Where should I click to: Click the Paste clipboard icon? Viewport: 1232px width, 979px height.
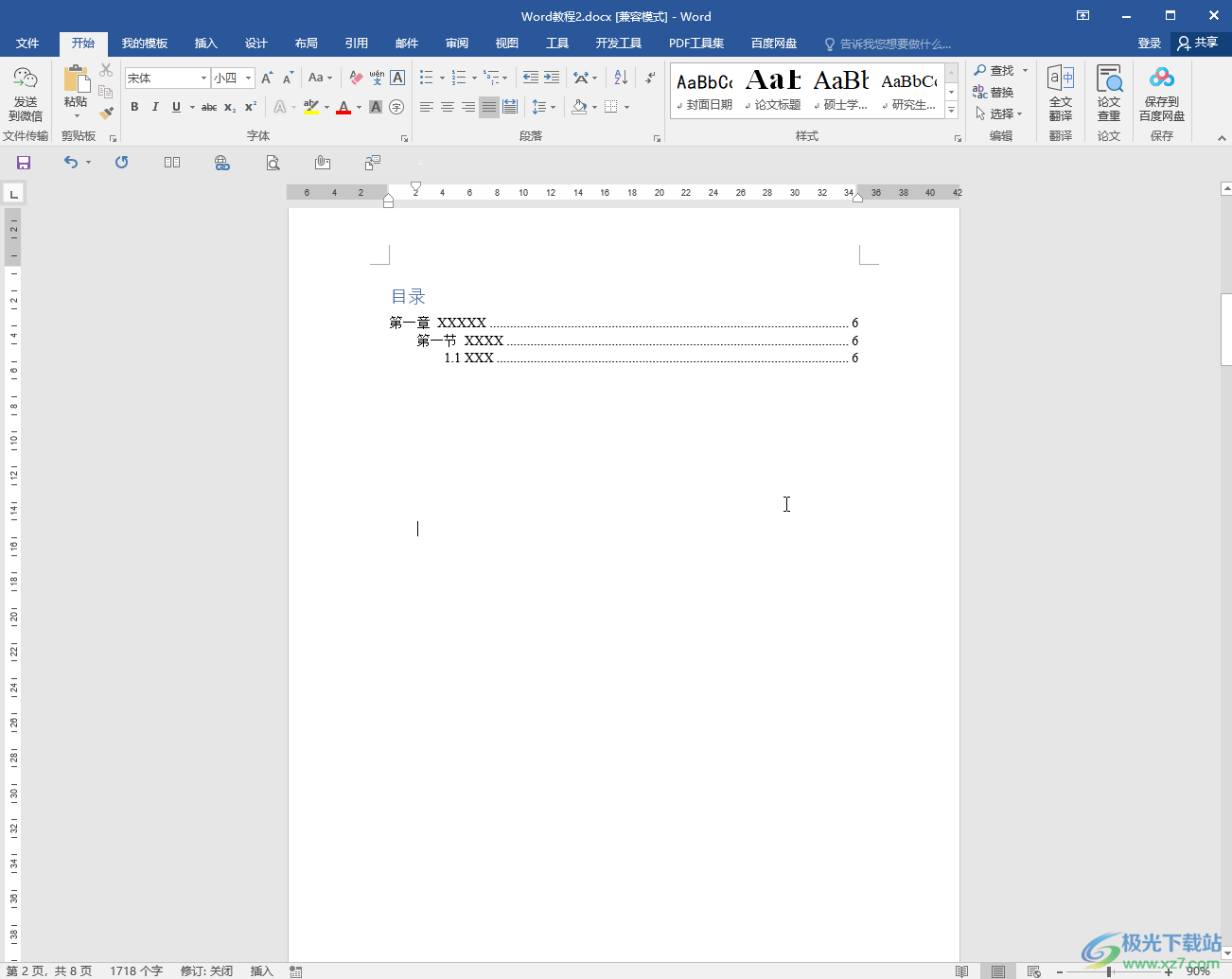point(76,79)
